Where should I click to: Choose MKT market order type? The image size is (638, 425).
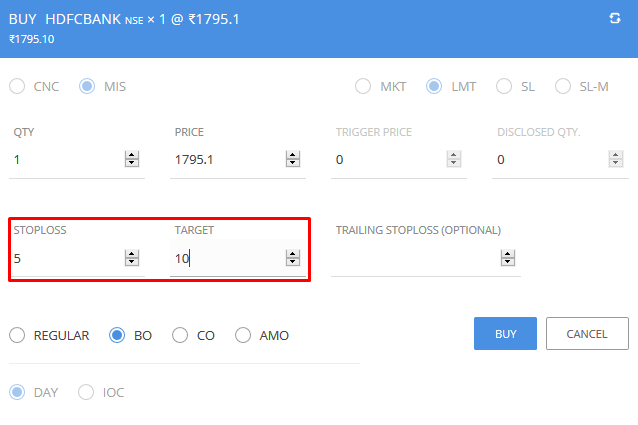[x=363, y=86]
